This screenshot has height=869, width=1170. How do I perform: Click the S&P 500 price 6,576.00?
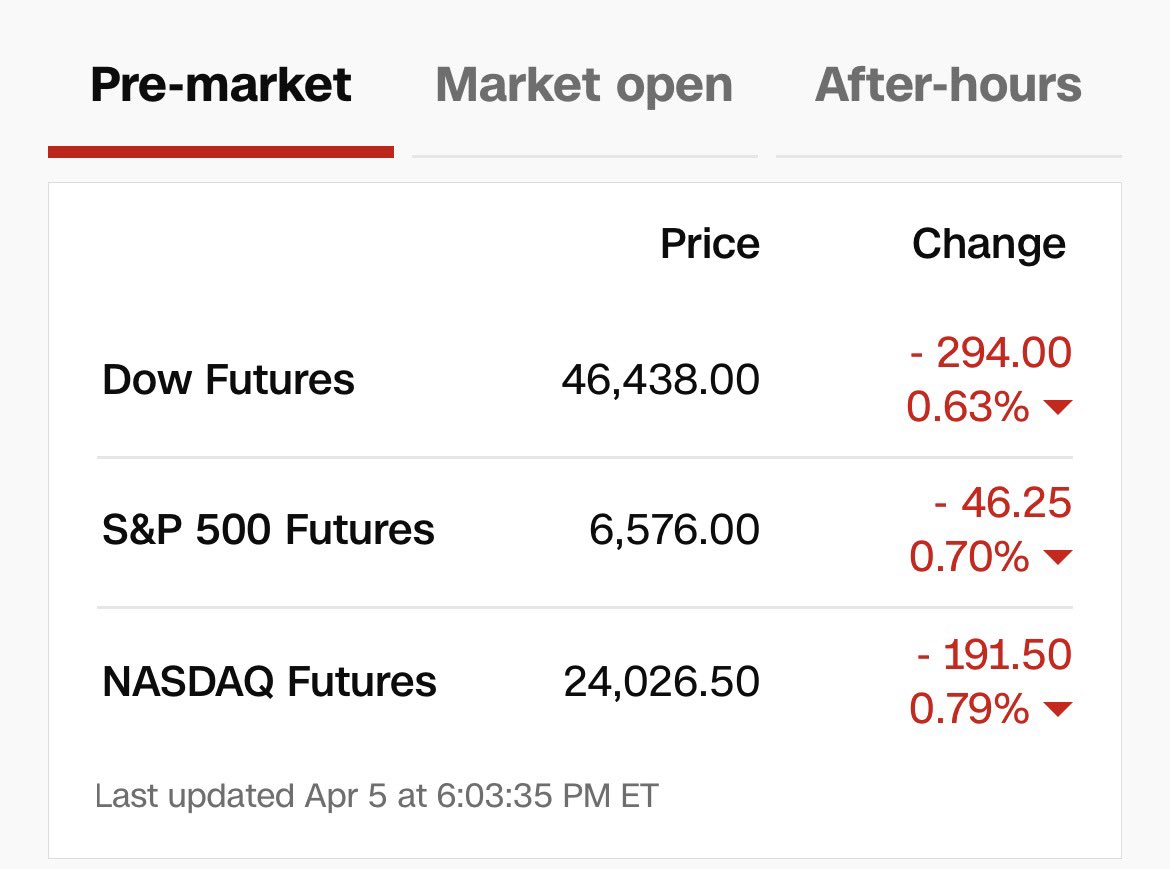click(x=675, y=530)
